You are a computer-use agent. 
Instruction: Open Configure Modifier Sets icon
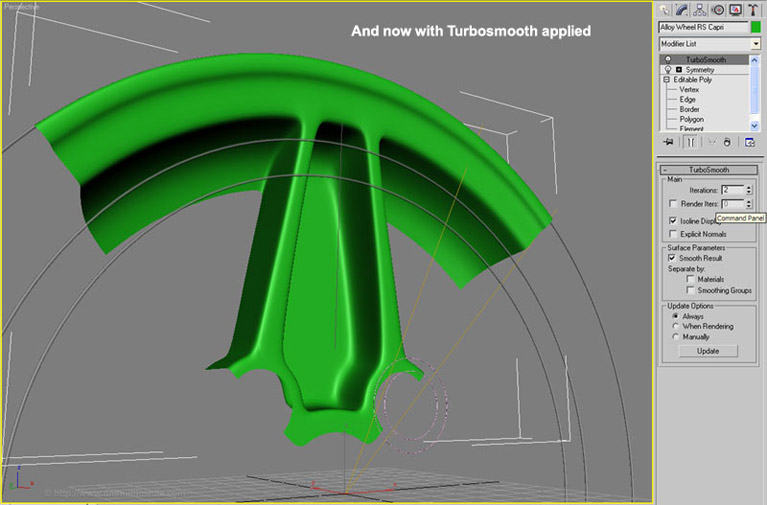point(750,143)
